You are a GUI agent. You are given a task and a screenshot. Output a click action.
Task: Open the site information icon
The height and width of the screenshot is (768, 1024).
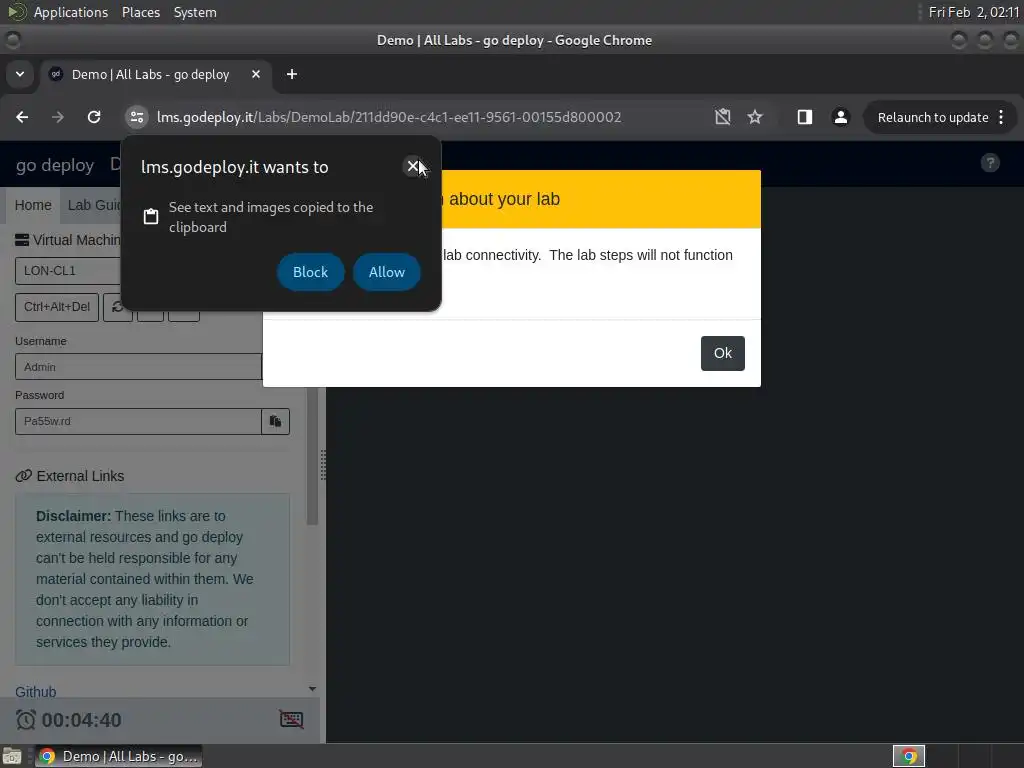click(x=136, y=117)
